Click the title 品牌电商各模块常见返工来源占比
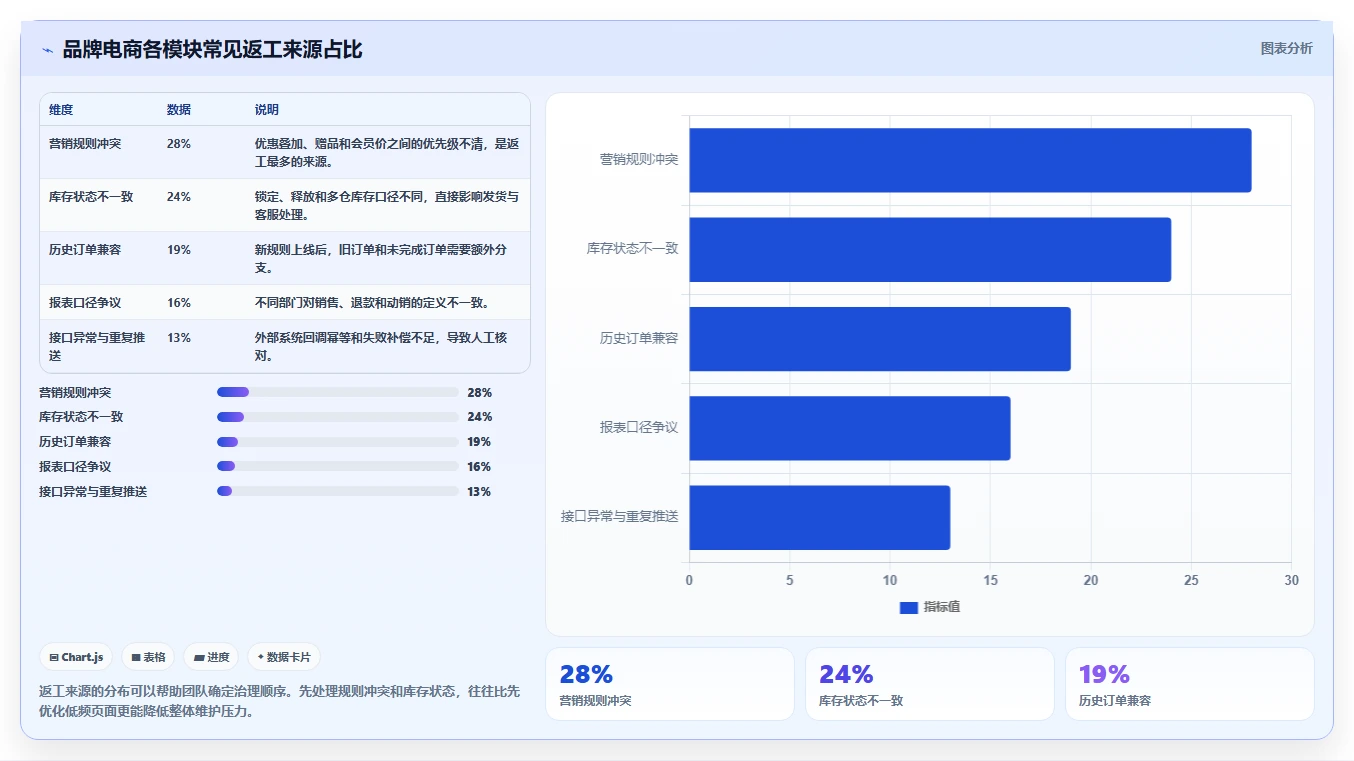The height and width of the screenshot is (761, 1354). (212, 50)
